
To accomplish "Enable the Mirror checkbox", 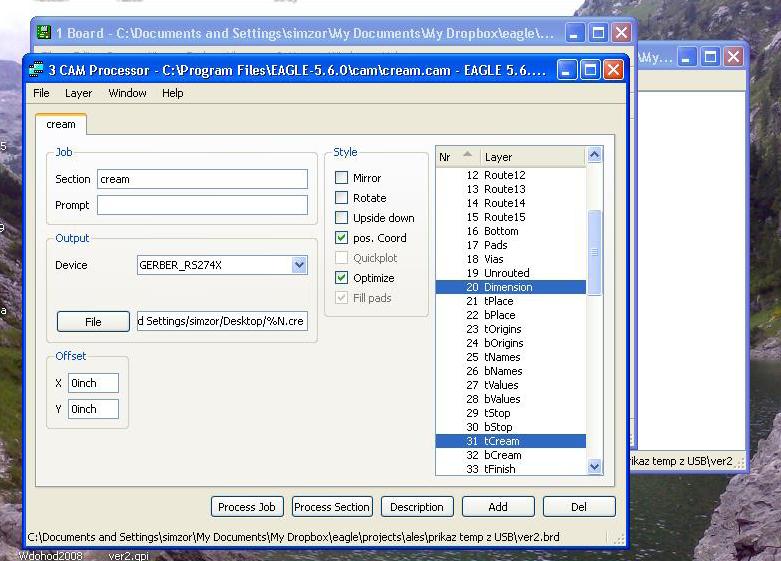I will coord(341,177).
